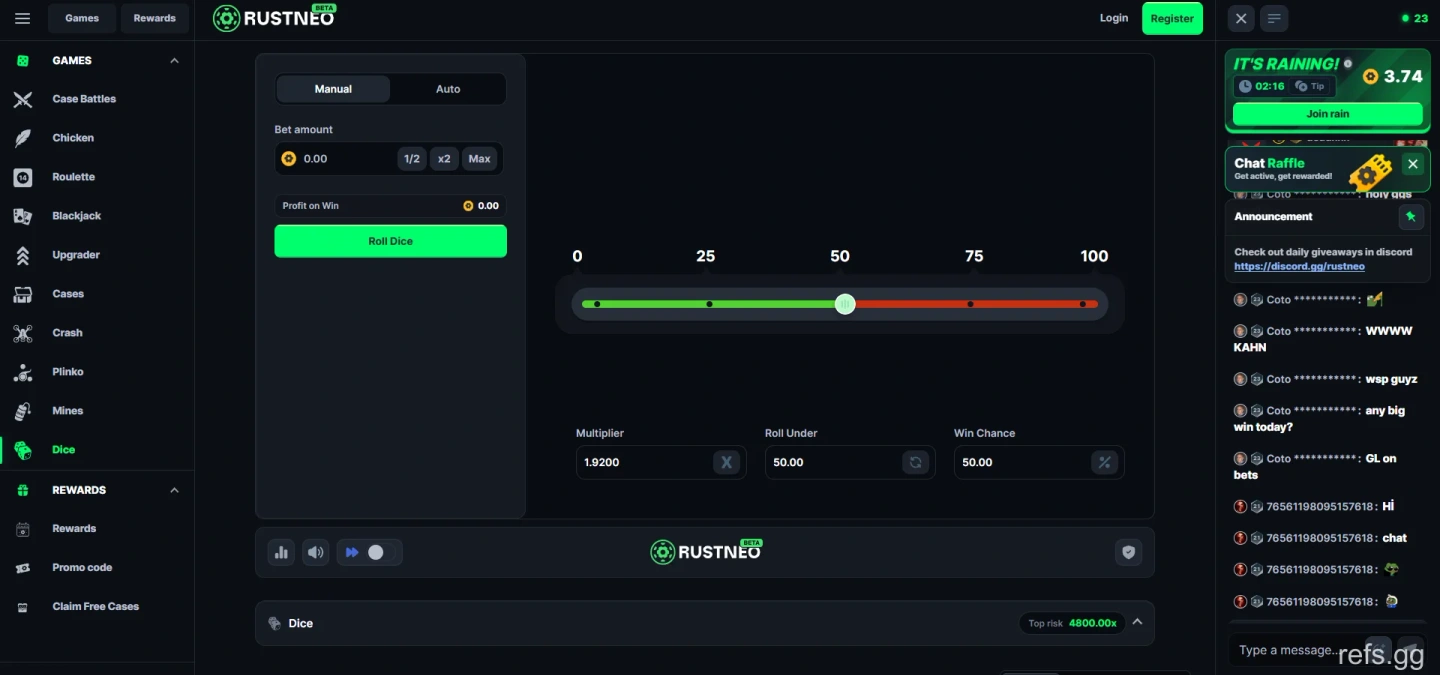Click the Win Chance percent icon
1440x675 pixels.
click(1104, 462)
